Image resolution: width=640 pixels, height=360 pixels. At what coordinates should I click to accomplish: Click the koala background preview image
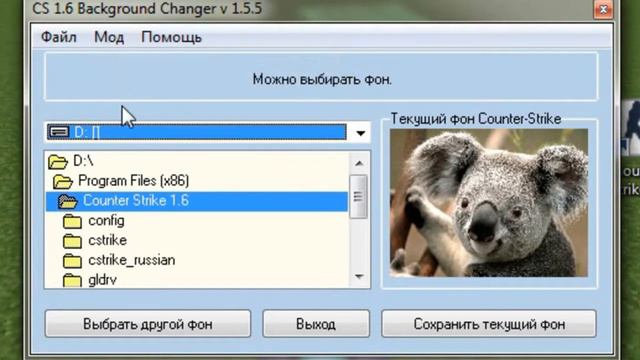pos(489,203)
